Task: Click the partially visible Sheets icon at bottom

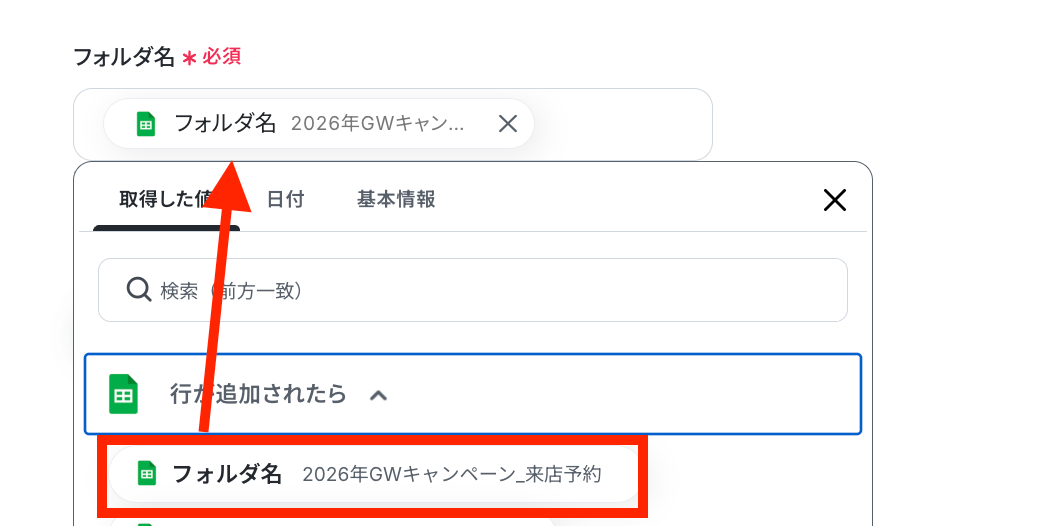Action: pyautogui.click(x=147, y=523)
